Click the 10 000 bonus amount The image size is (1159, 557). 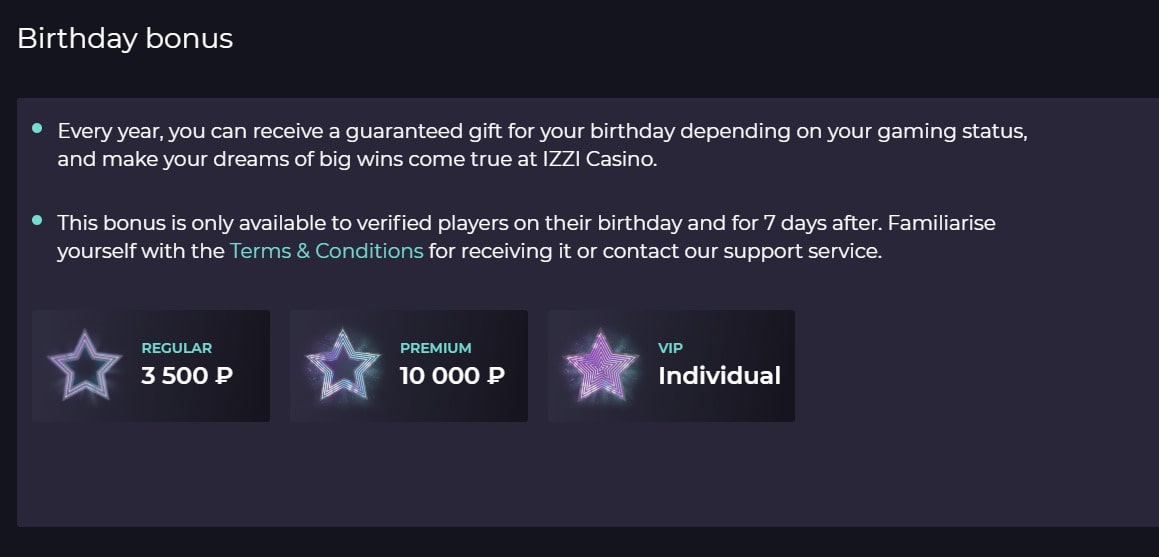click(x=440, y=376)
